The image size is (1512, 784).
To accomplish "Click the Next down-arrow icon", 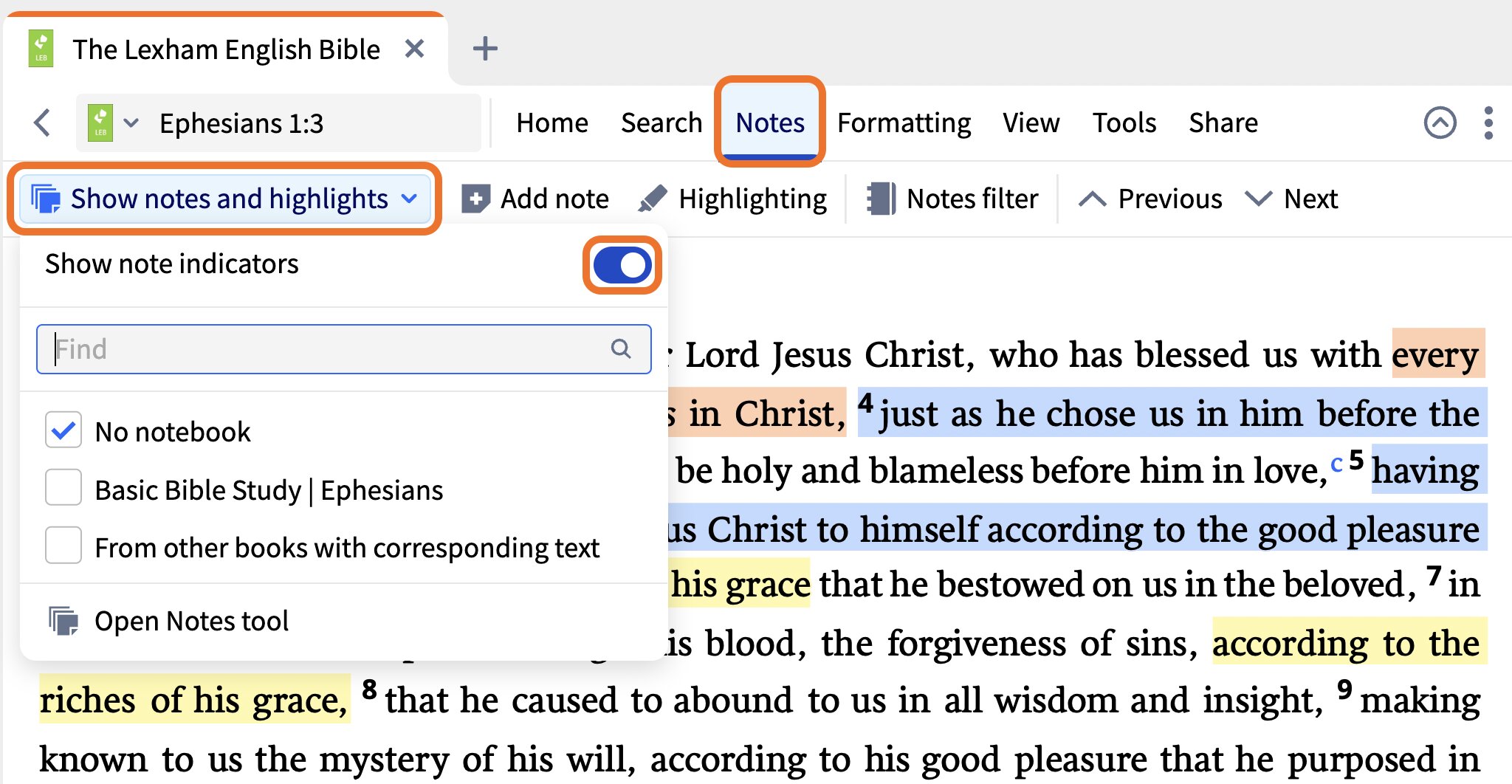I will [x=1259, y=199].
